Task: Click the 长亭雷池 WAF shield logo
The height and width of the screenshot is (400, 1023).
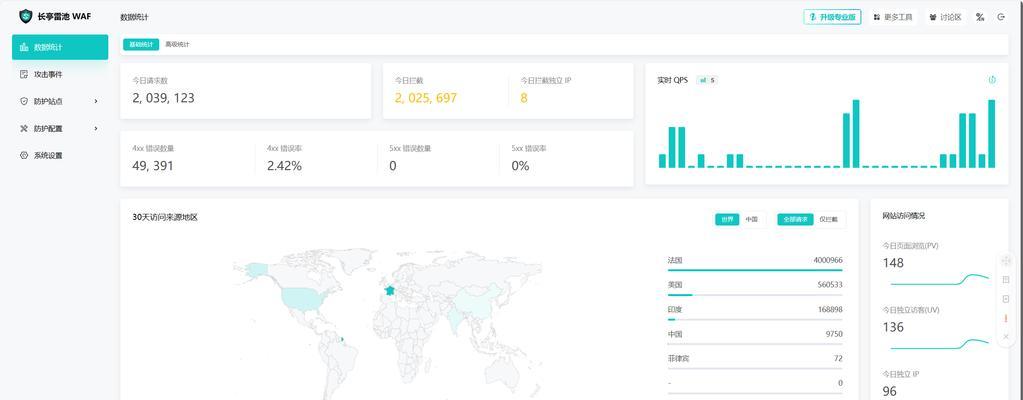Action: pos(25,16)
